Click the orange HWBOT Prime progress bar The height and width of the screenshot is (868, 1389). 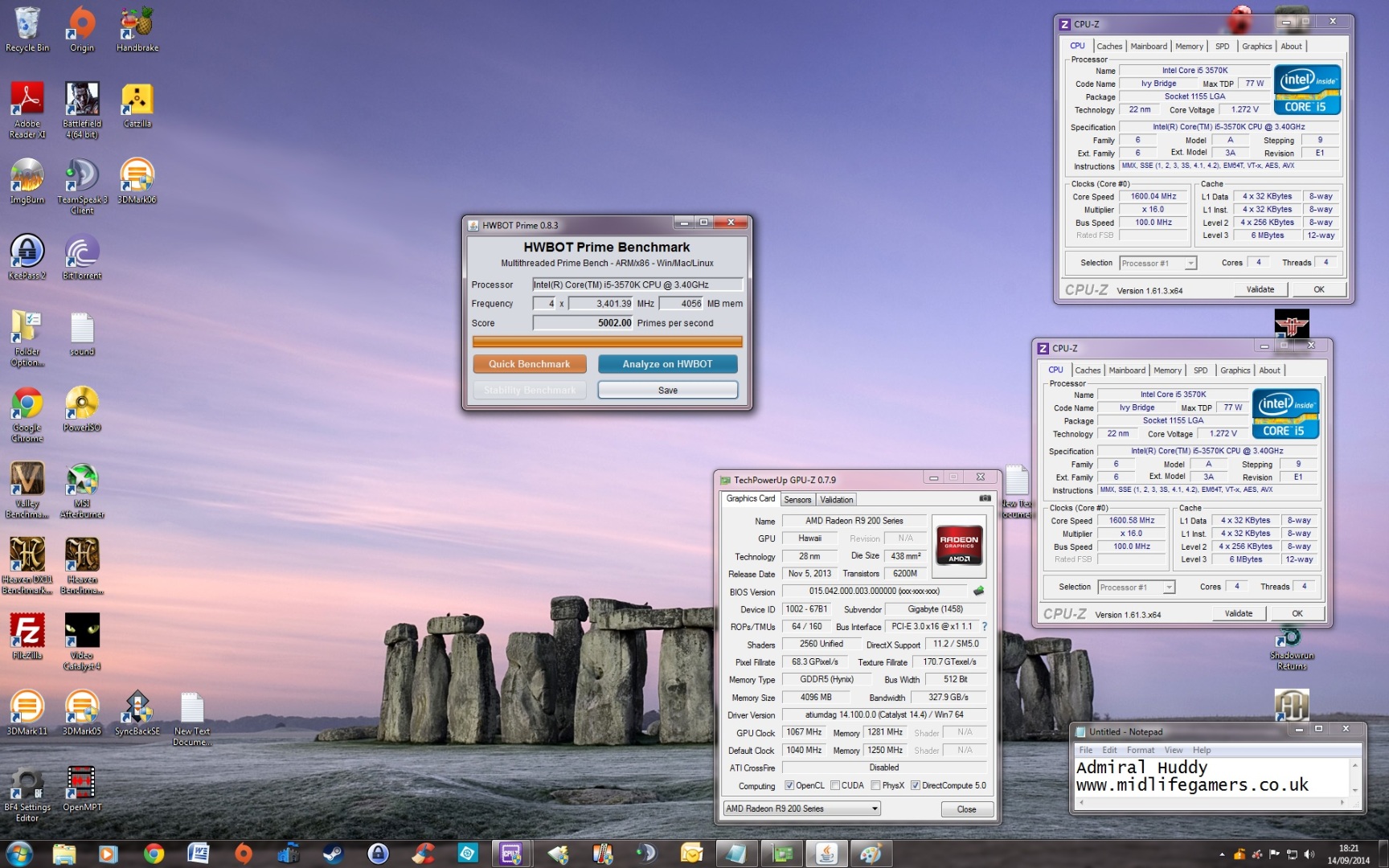pyautogui.click(x=607, y=342)
